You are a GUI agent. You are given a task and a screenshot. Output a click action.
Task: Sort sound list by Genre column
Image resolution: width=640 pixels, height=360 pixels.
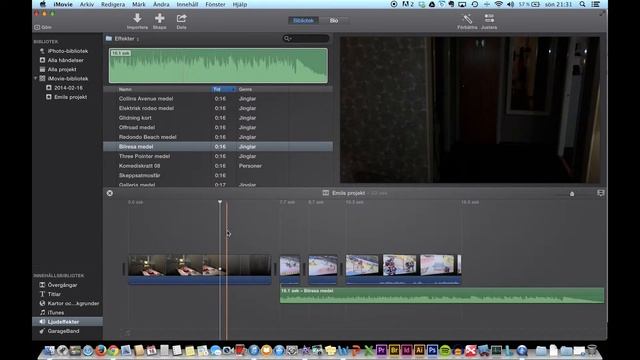click(245, 89)
